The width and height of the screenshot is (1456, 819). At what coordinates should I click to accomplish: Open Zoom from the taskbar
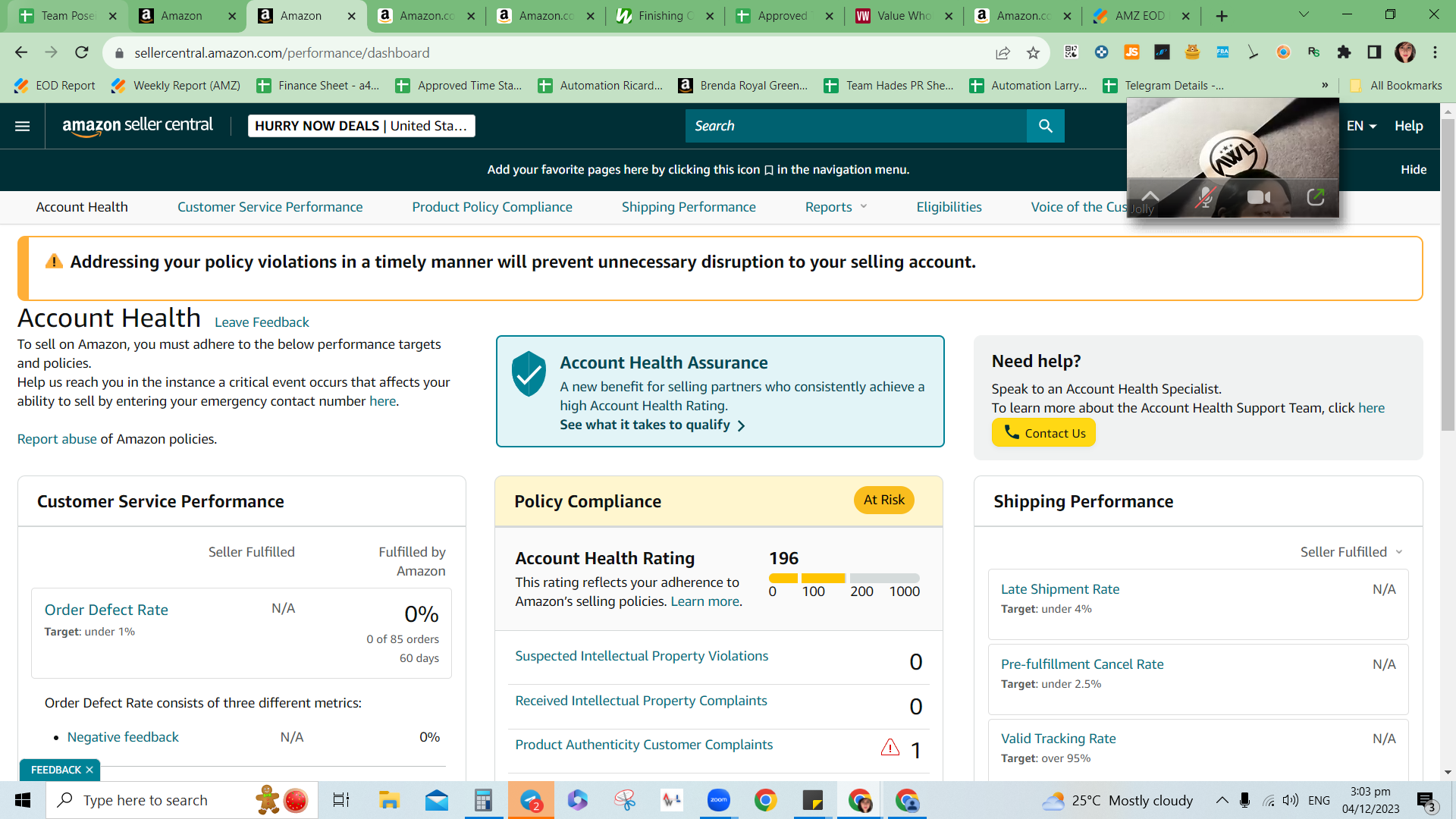pos(718,800)
